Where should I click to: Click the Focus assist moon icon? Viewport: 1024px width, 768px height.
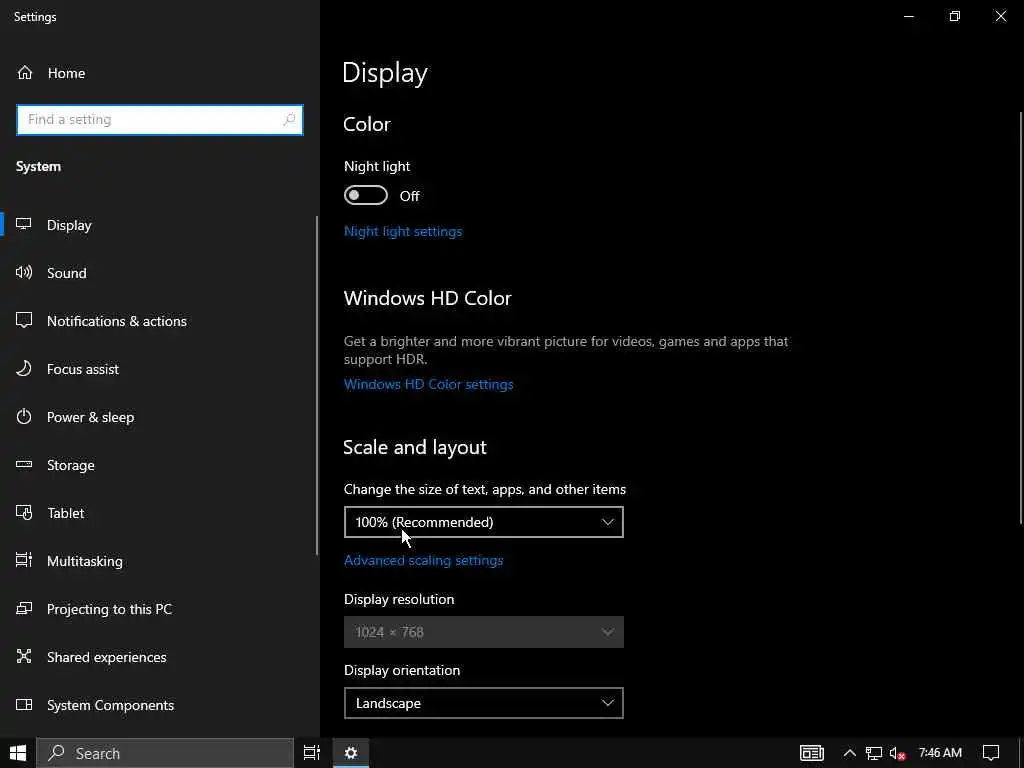tap(24, 368)
